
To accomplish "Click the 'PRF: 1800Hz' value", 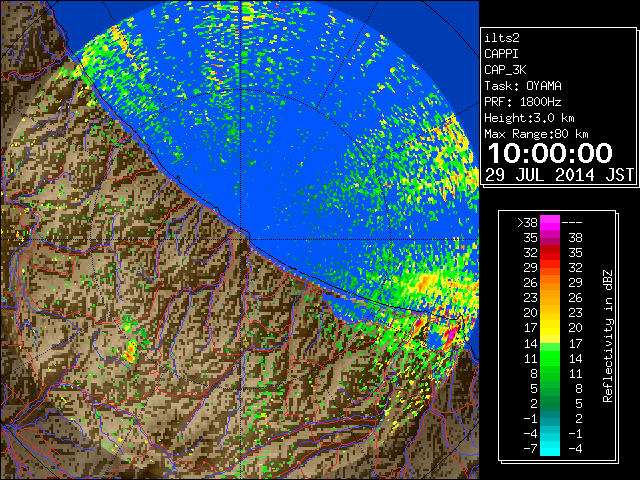I will point(523,102).
